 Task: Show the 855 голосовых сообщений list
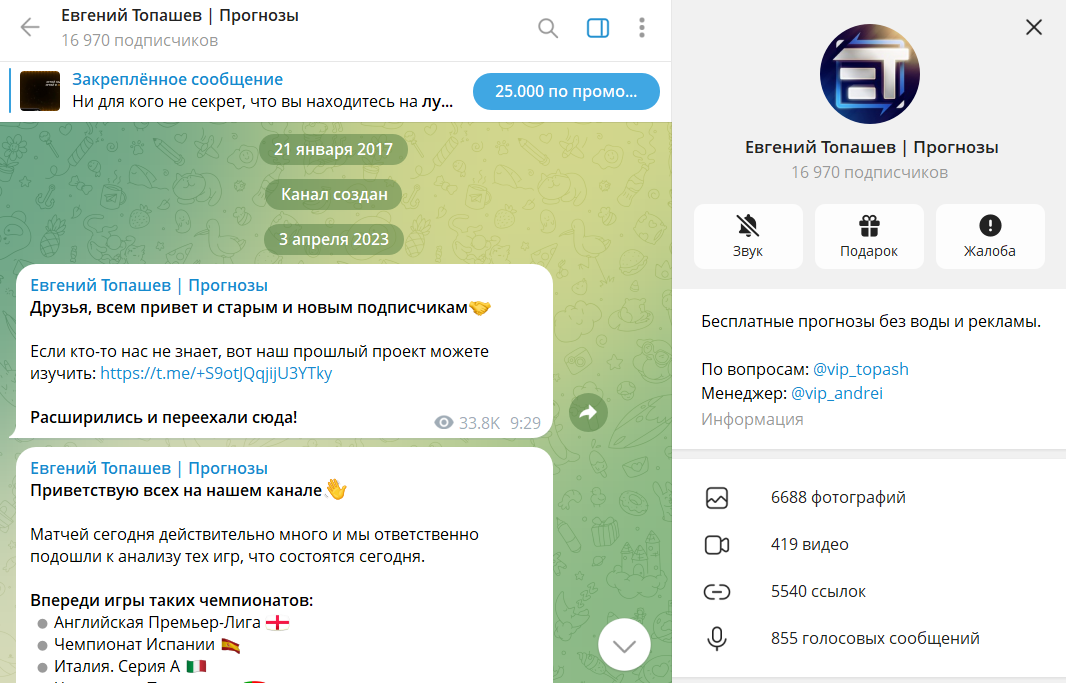tap(869, 638)
